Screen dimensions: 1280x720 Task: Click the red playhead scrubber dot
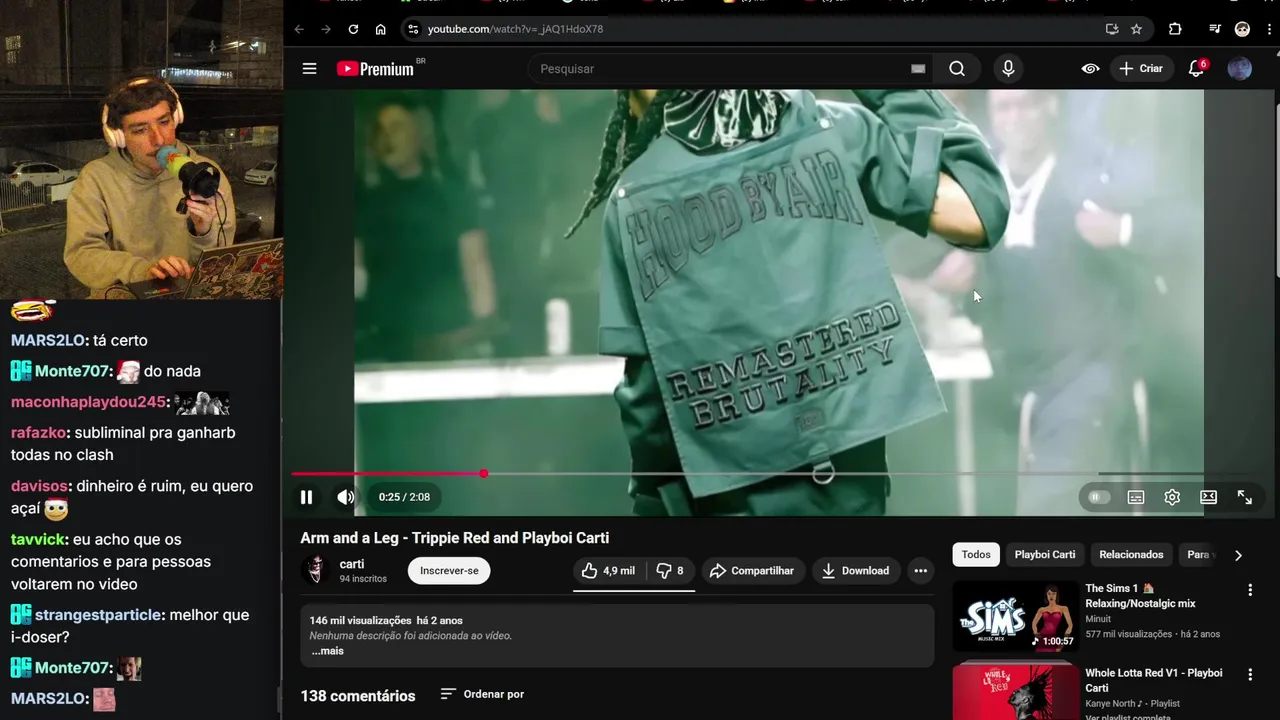point(484,474)
